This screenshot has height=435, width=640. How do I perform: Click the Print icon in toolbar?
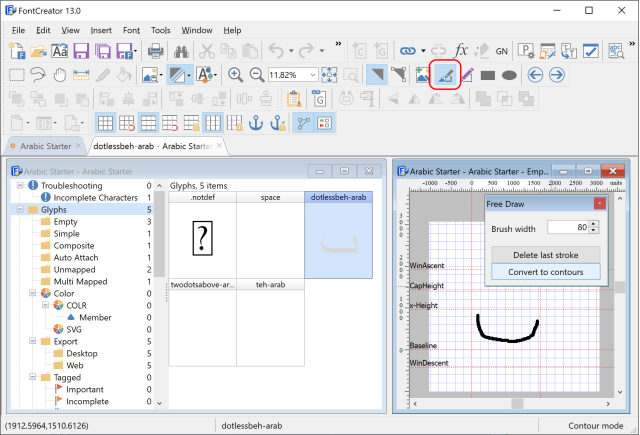click(x=156, y=49)
